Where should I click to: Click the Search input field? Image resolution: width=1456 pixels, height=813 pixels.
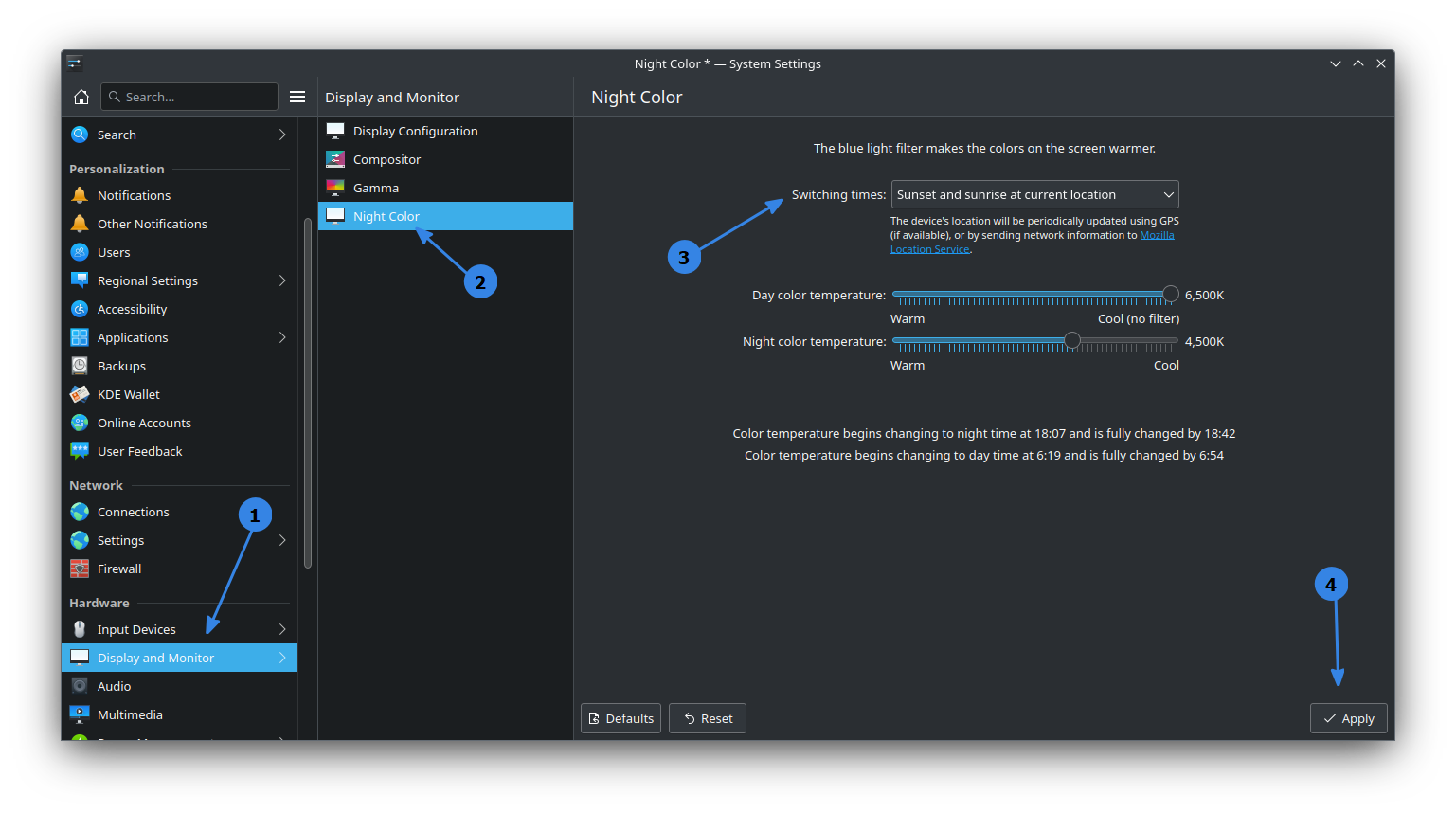pos(189,97)
